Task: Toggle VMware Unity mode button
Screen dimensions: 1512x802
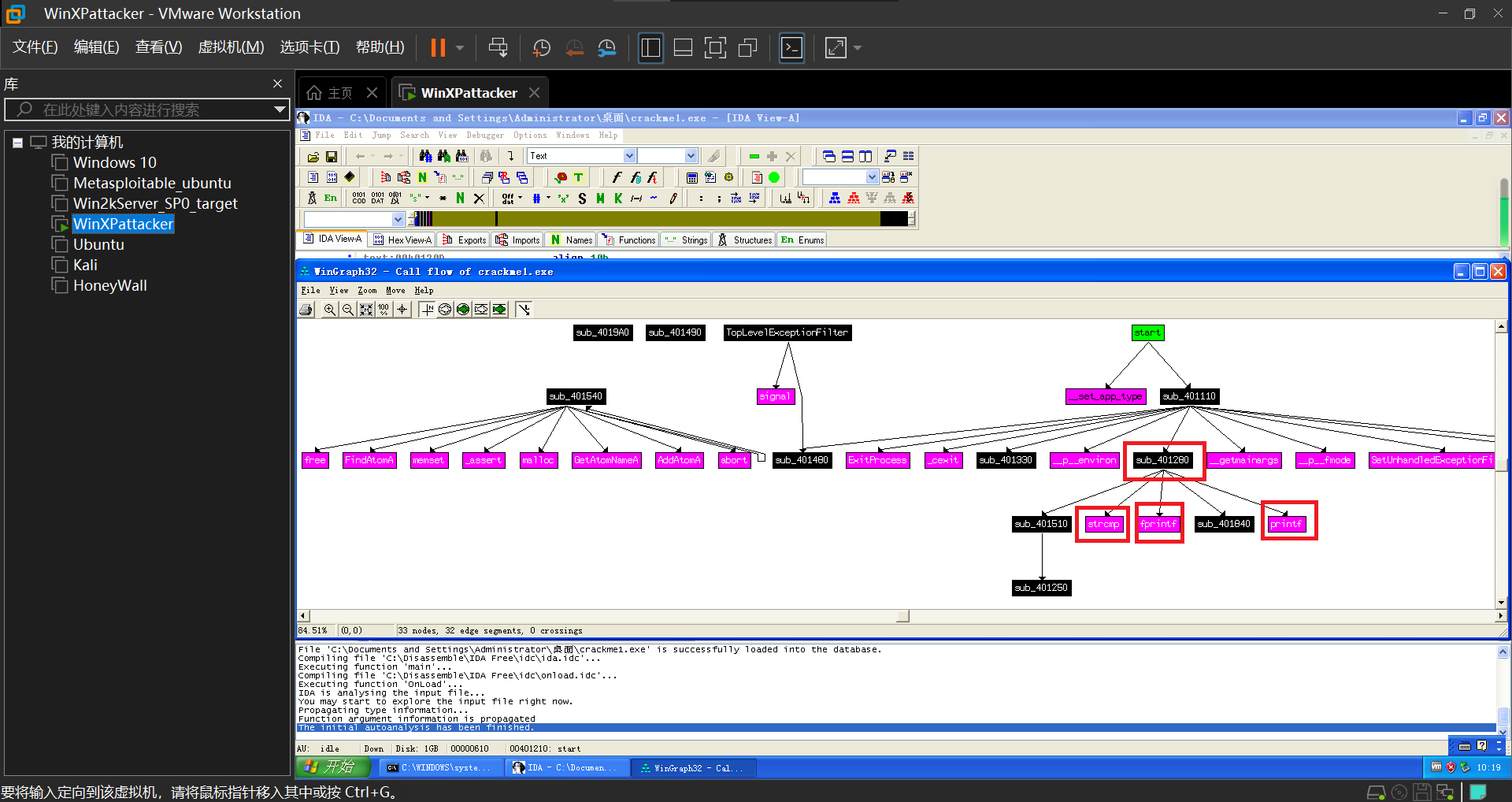Action: [747, 48]
